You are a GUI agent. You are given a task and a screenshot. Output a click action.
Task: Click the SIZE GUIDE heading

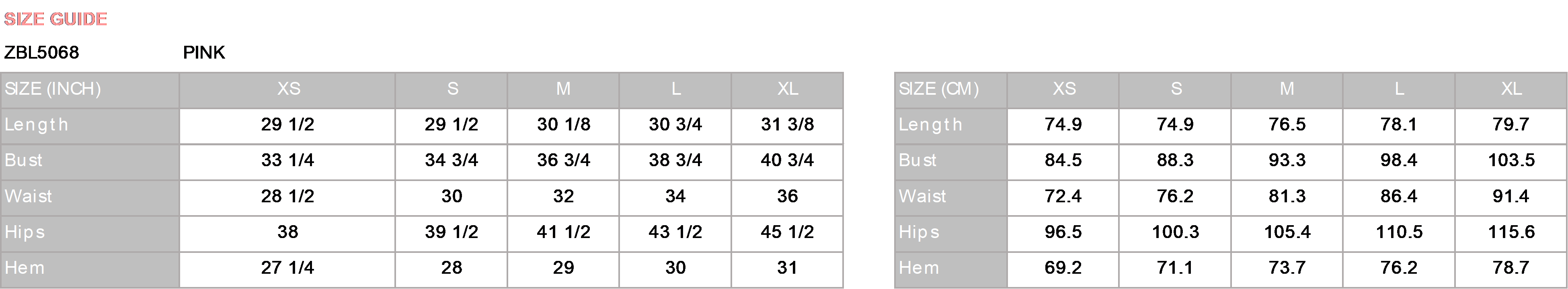(x=55, y=19)
